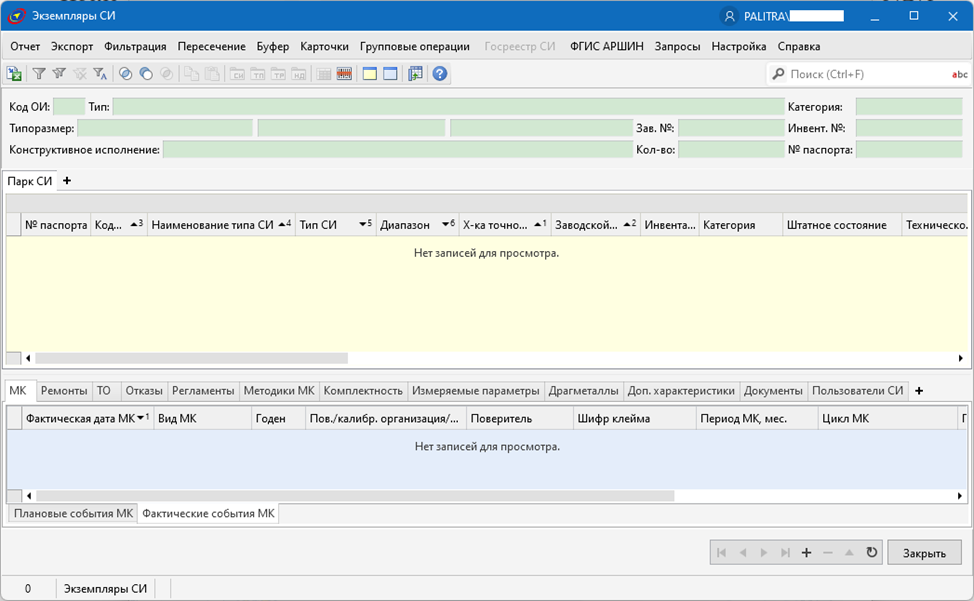Image resolution: width=974 pixels, height=601 pixels.
Task: Switch to the Отказы tab
Action: click(x=143, y=391)
